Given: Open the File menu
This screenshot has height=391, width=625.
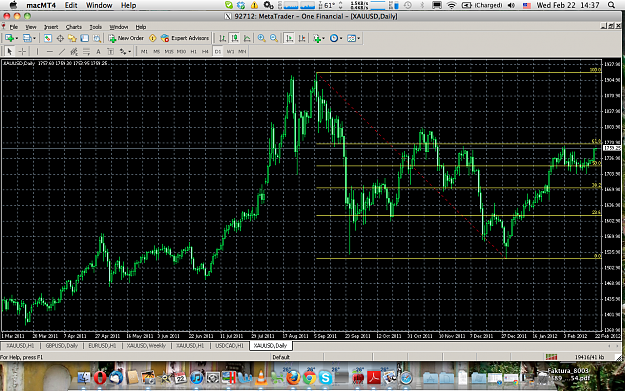Looking at the screenshot, I should click(x=14, y=27).
